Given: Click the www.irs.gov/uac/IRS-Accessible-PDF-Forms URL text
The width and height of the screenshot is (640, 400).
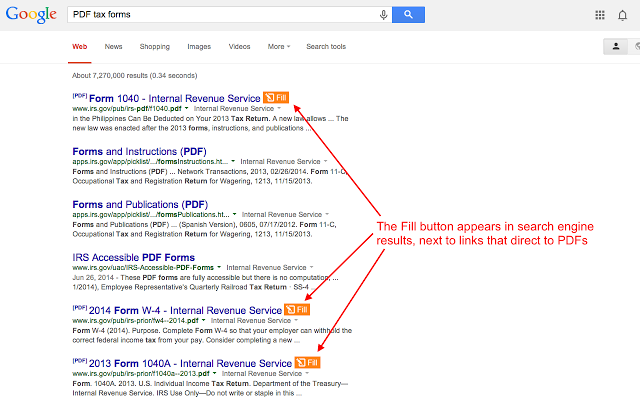Looking at the screenshot, I should [x=143, y=268].
